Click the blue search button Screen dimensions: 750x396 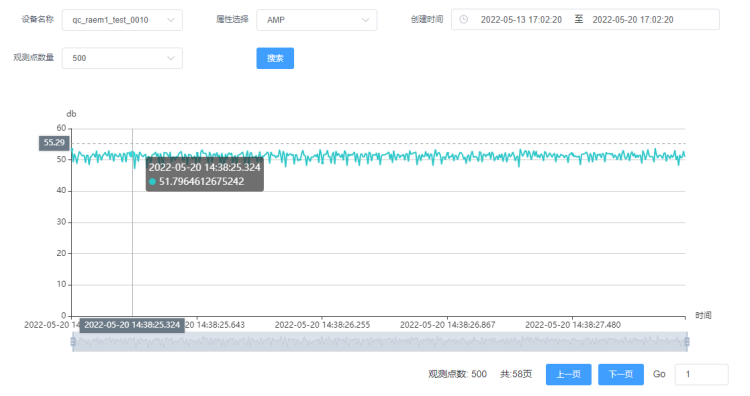[x=275, y=58]
